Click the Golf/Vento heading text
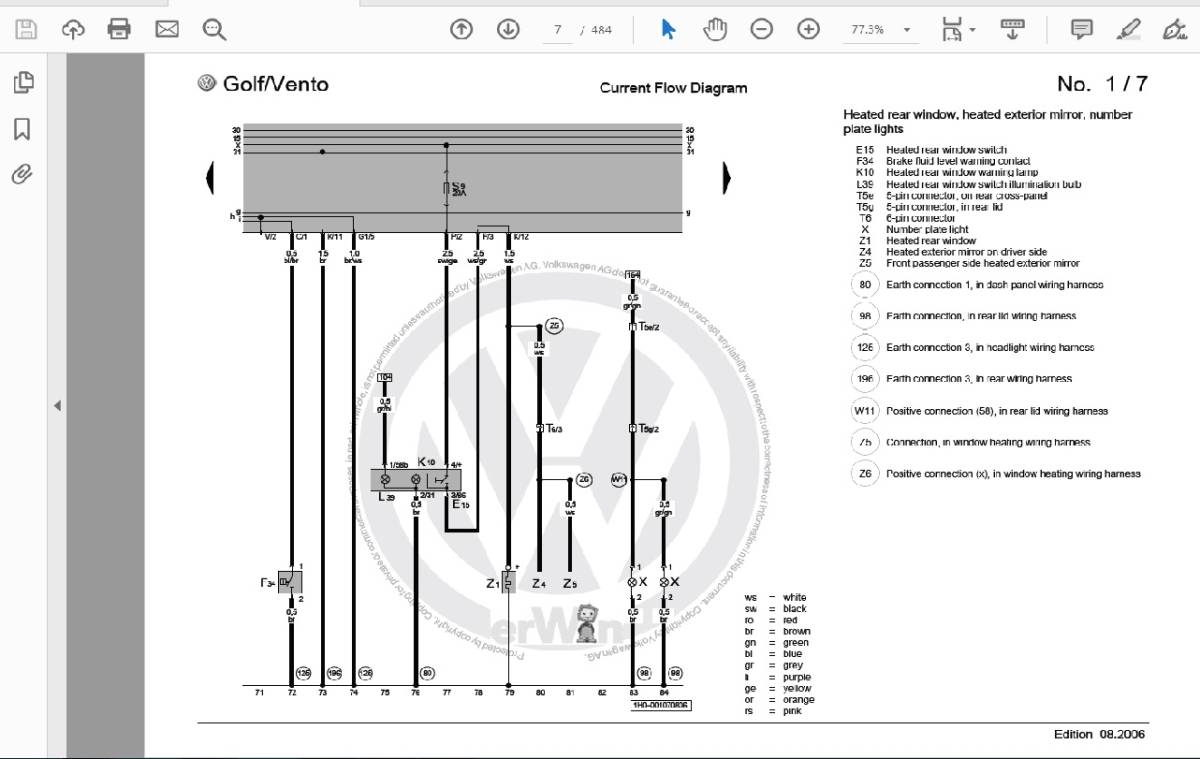This screenshot has height=759, width=1200. (x=275, y=84)
